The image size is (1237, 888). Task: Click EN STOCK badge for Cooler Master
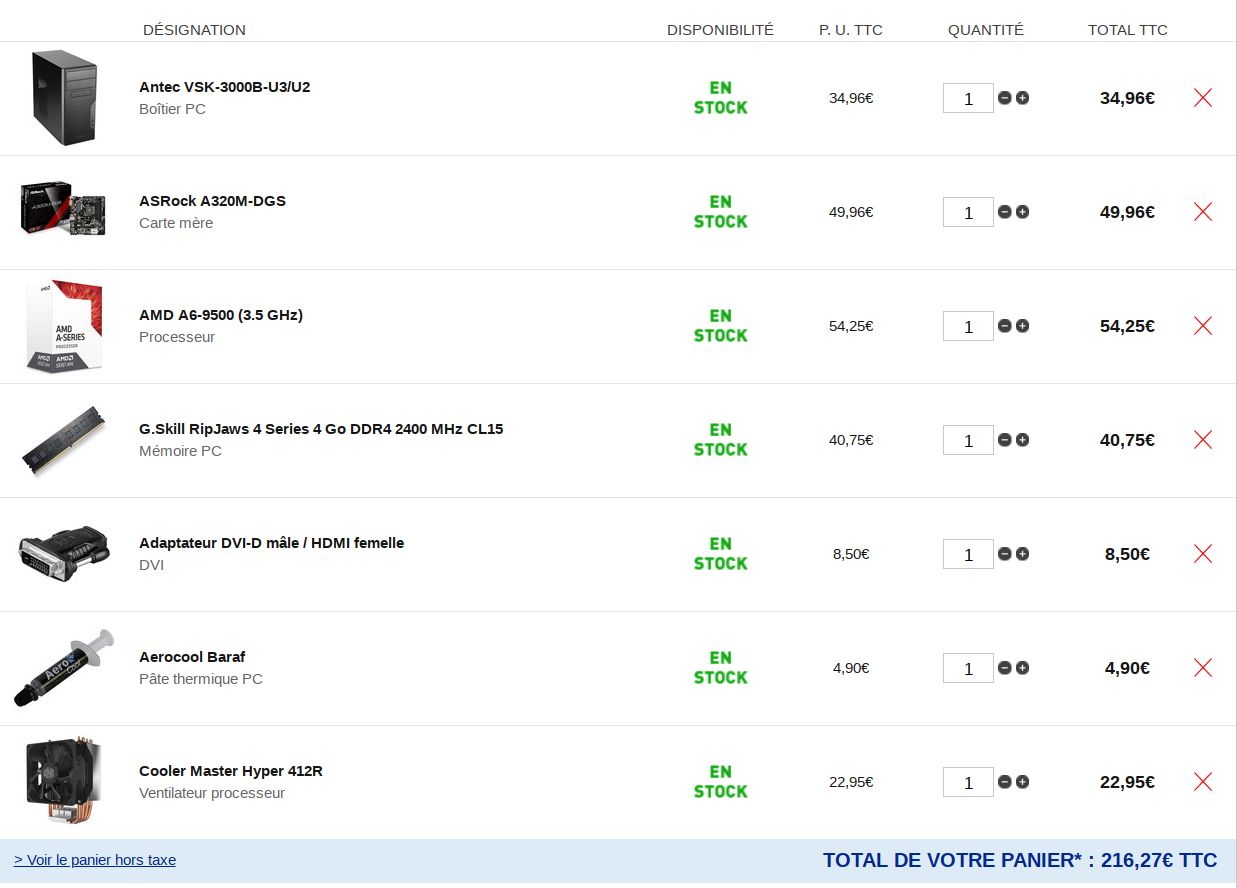721,782
